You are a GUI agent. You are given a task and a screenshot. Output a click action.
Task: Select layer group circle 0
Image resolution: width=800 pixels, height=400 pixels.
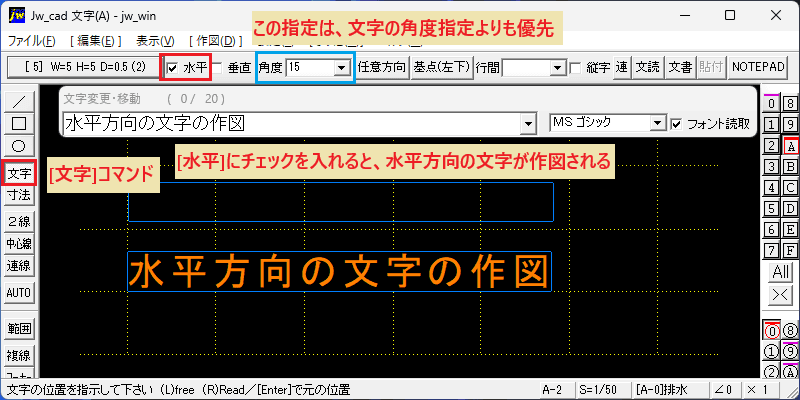[771, 332]
